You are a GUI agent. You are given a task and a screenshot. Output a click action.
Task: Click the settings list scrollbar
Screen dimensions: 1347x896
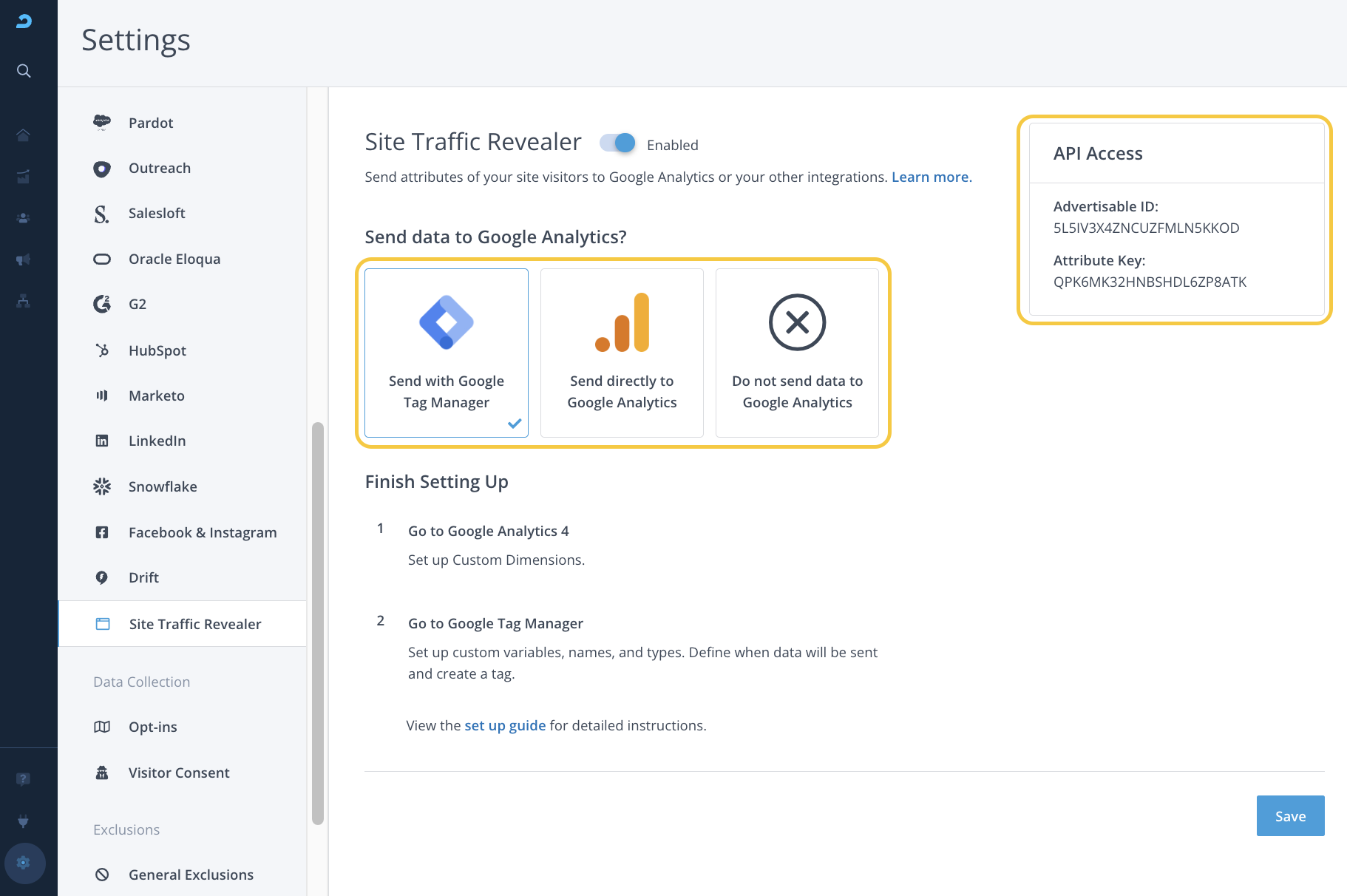(318, 622)
